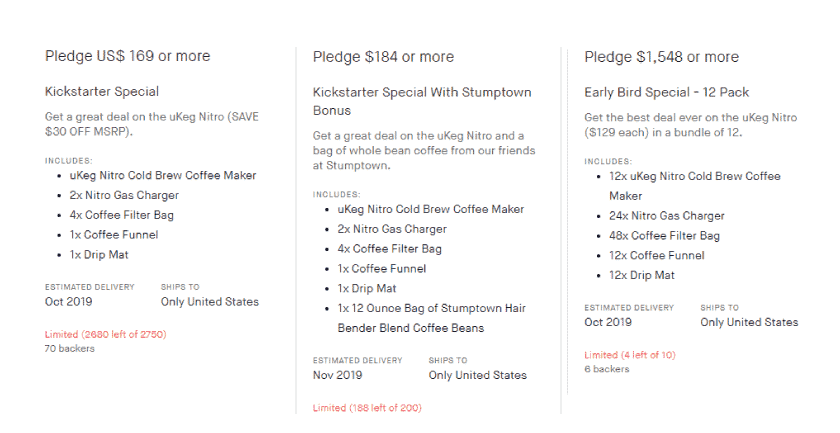The image size is (840, 433).
Task: Select the Pledge $184 or more reward
Action: [x=383, y=57]
